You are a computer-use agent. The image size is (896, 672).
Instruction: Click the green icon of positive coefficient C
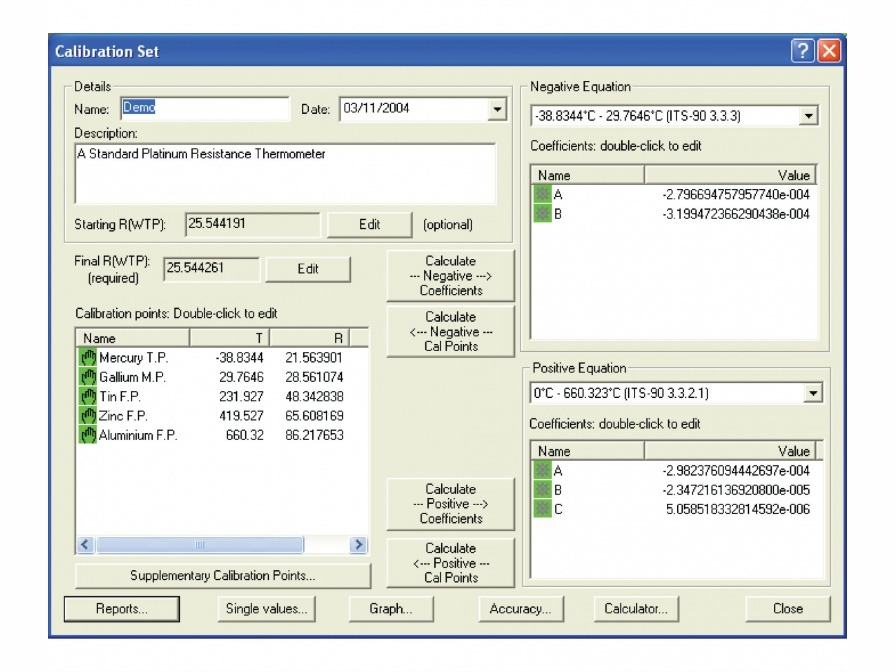pyautogui.click(x=542, y=509)
